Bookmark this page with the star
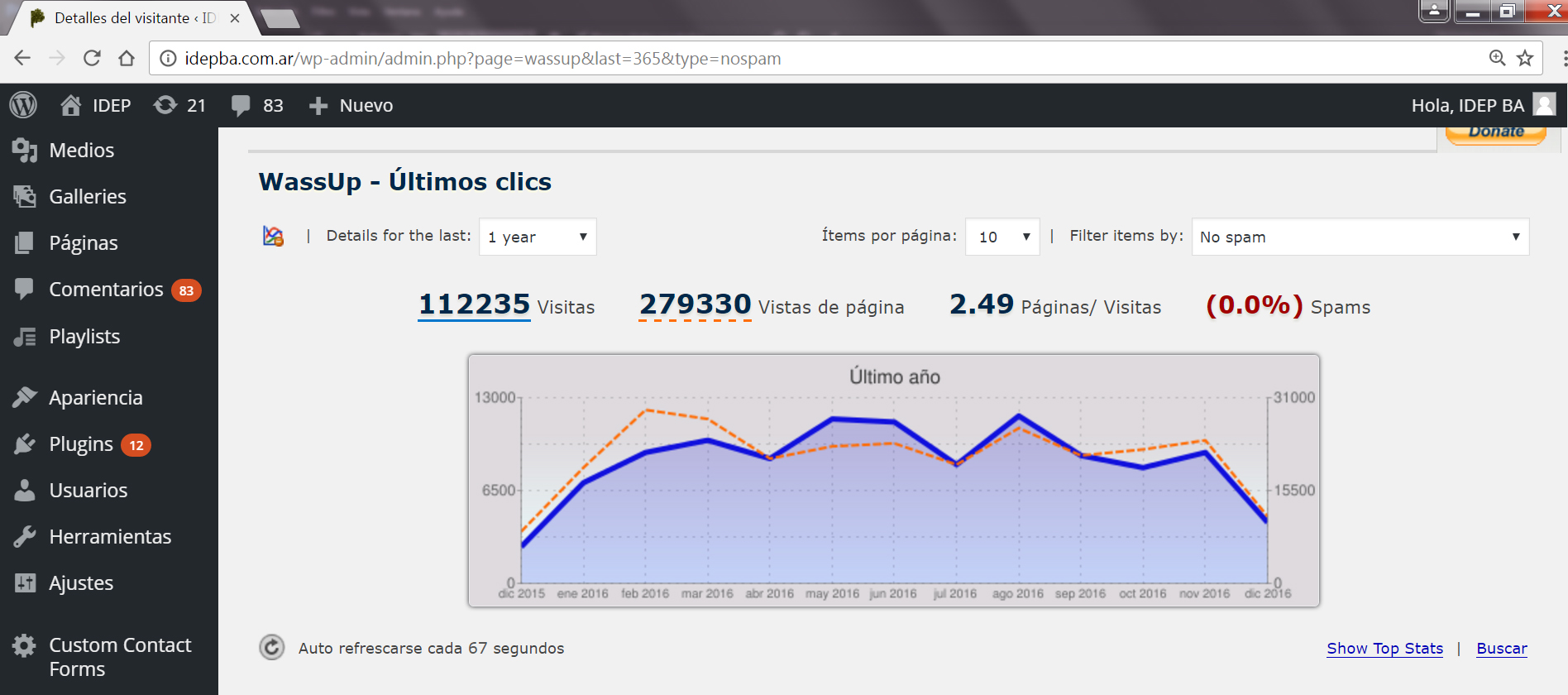Viewport: 1568px width, 695px height. coord(1525,58)
